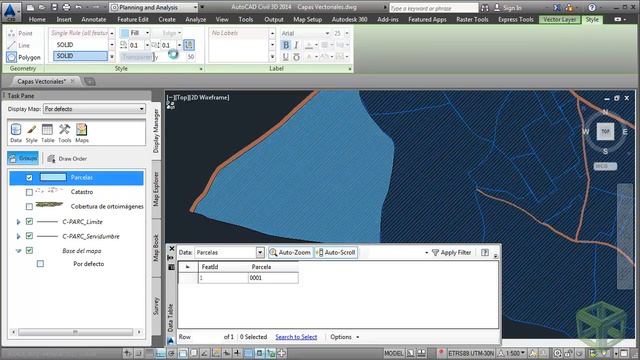Open the Raster Tools ribbon tab
The width and height of the screenshot is (640, 360).
pos(472,19)
